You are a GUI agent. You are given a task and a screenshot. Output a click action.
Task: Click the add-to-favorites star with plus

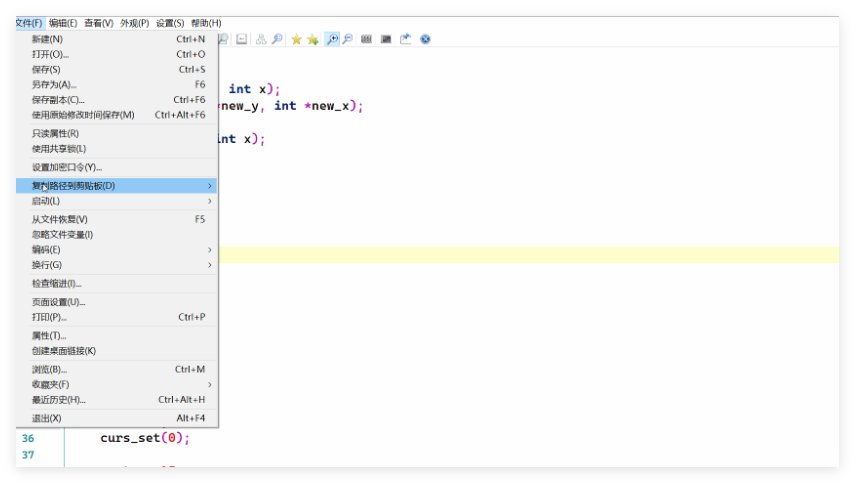pyautogui.click(x=312, y=39)
